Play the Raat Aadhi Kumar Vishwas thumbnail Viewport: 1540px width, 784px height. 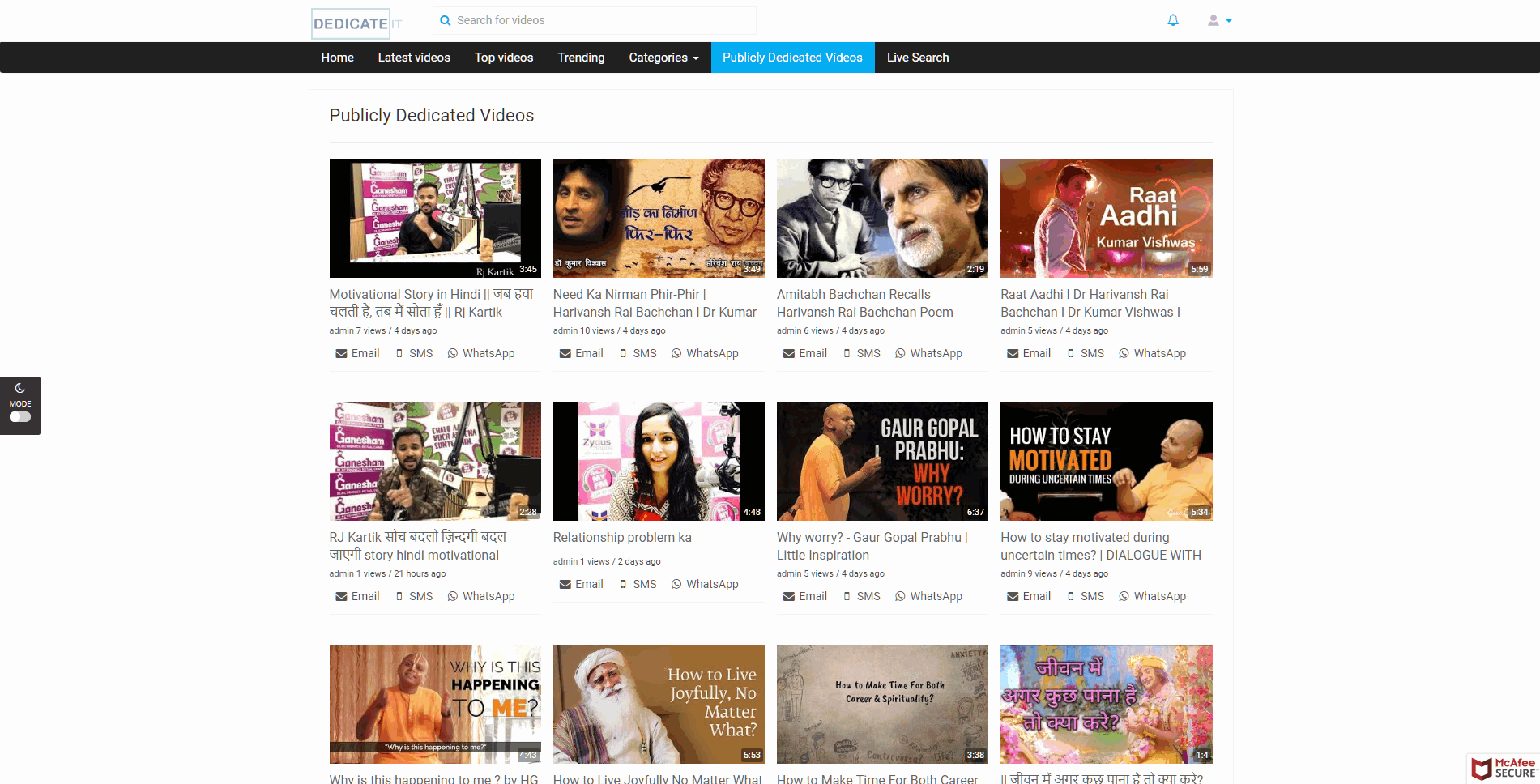pos(1106,218)
